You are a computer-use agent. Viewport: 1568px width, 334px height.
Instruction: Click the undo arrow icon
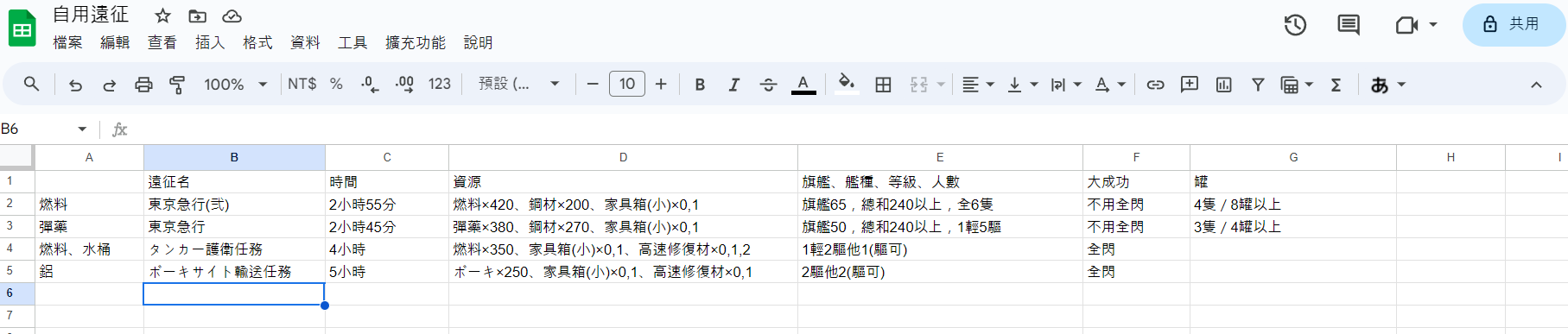click(x=75, y=85)
